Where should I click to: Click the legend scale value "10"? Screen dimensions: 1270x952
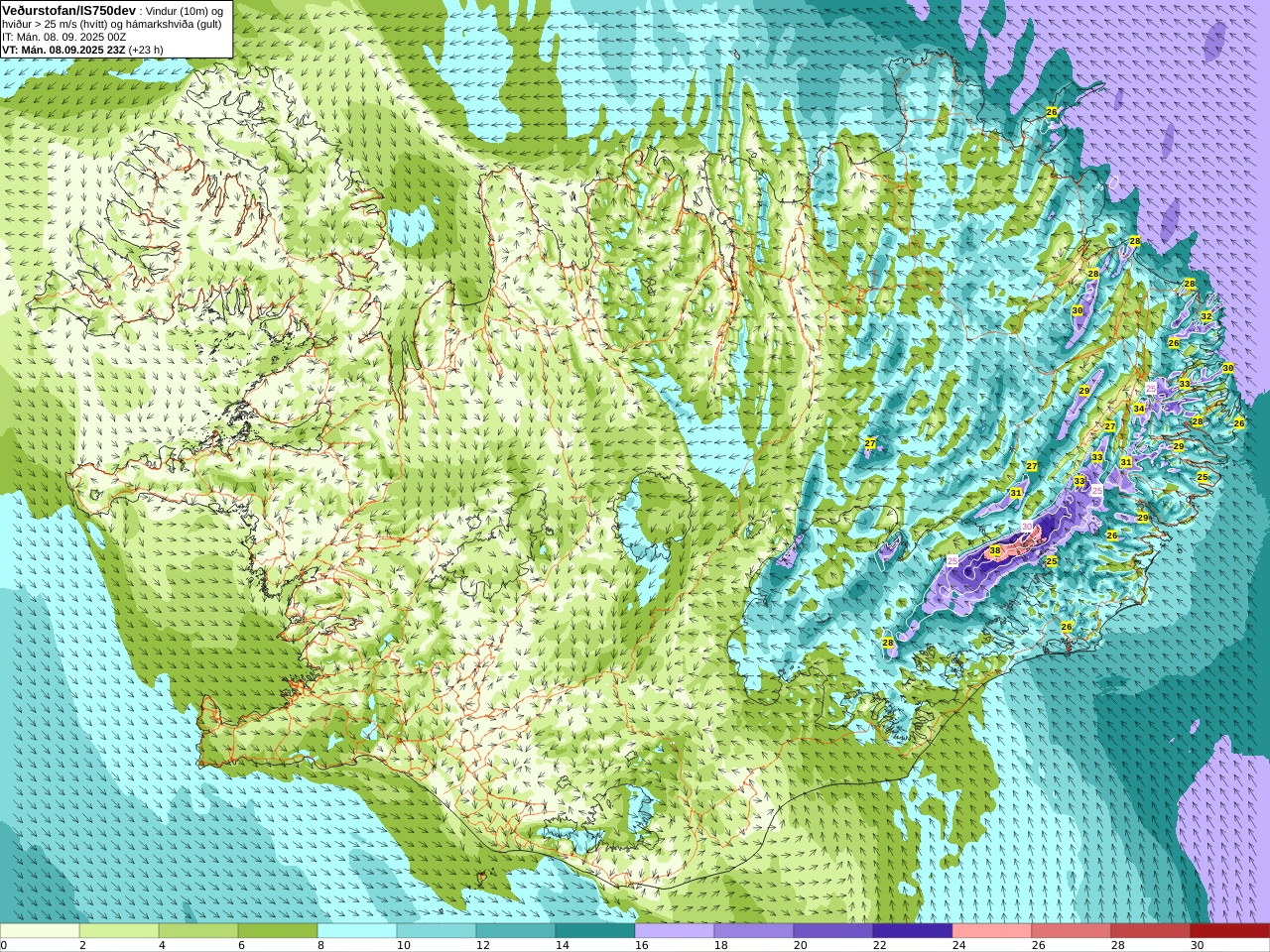[x=404, y=945]
